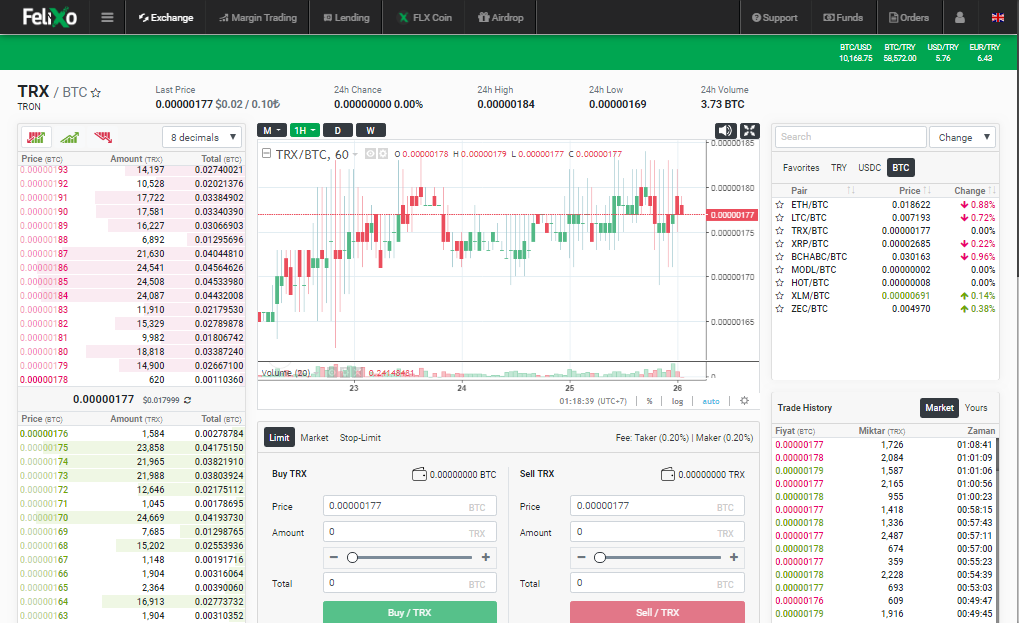
Task: Mute chart sound speaker icon
Action: point(725,131)
